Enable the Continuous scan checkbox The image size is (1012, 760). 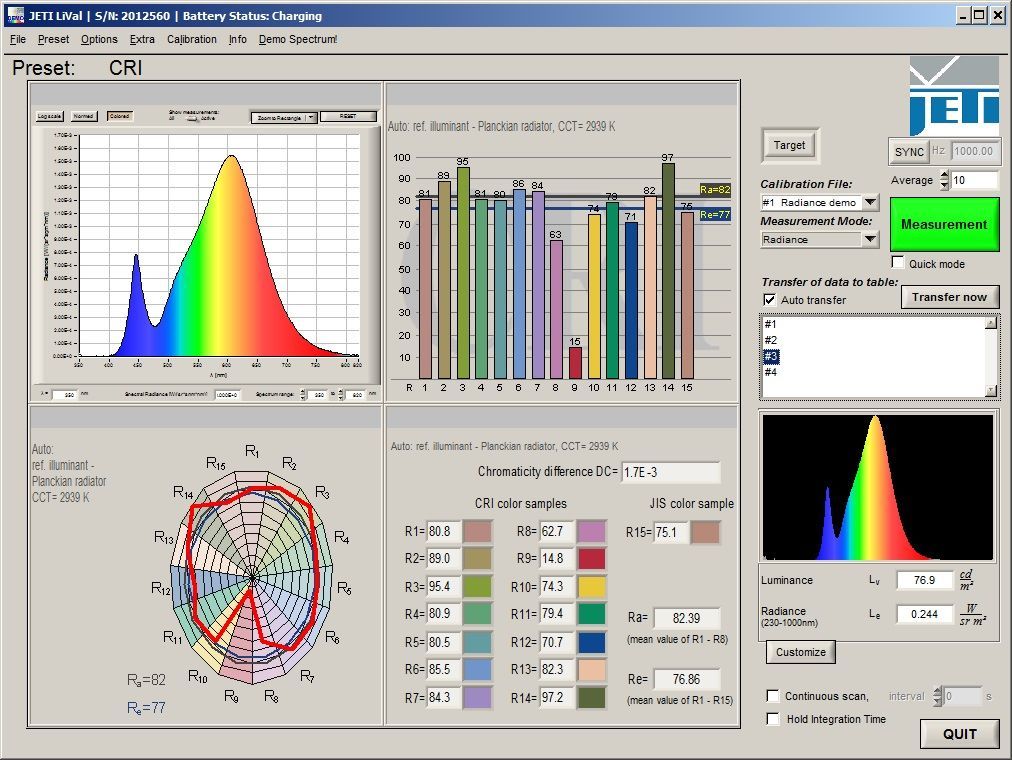(x=773, y=696)
